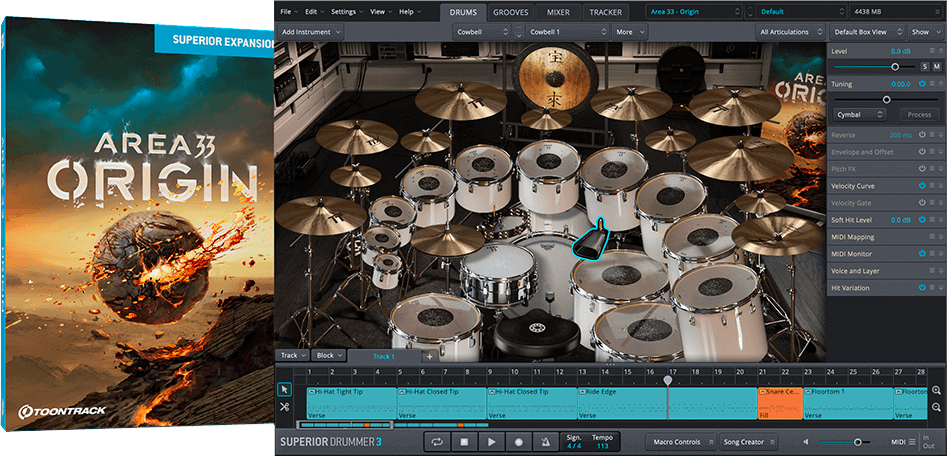The image size is (947, 456).
Task: Open the View menu
Action: [380, 11]
